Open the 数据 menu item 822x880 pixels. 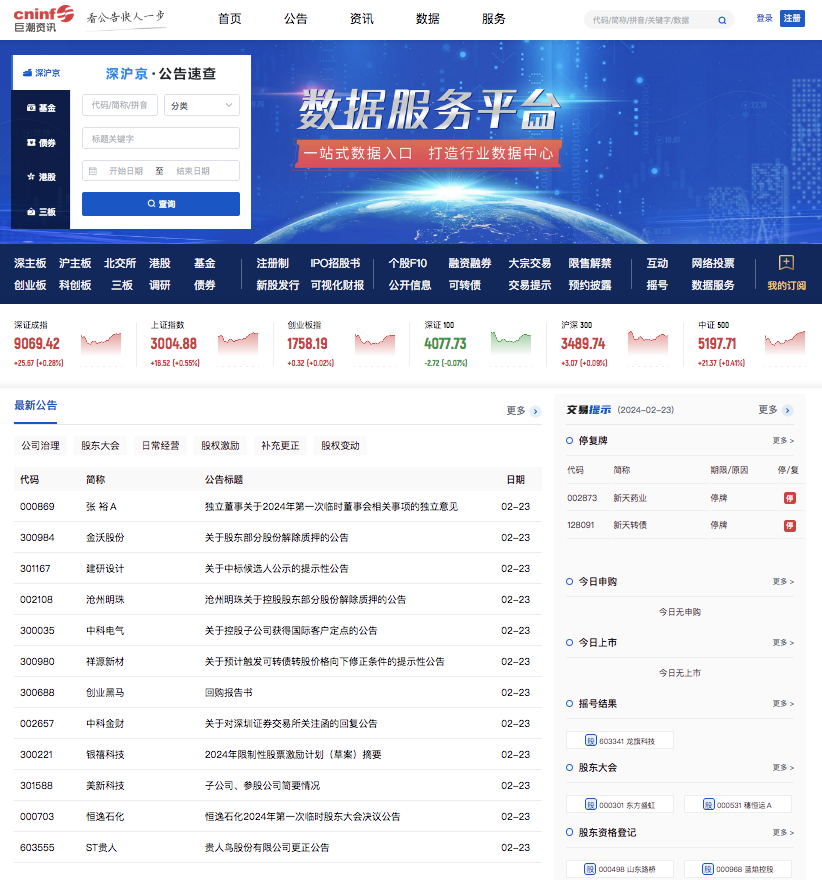428,19
